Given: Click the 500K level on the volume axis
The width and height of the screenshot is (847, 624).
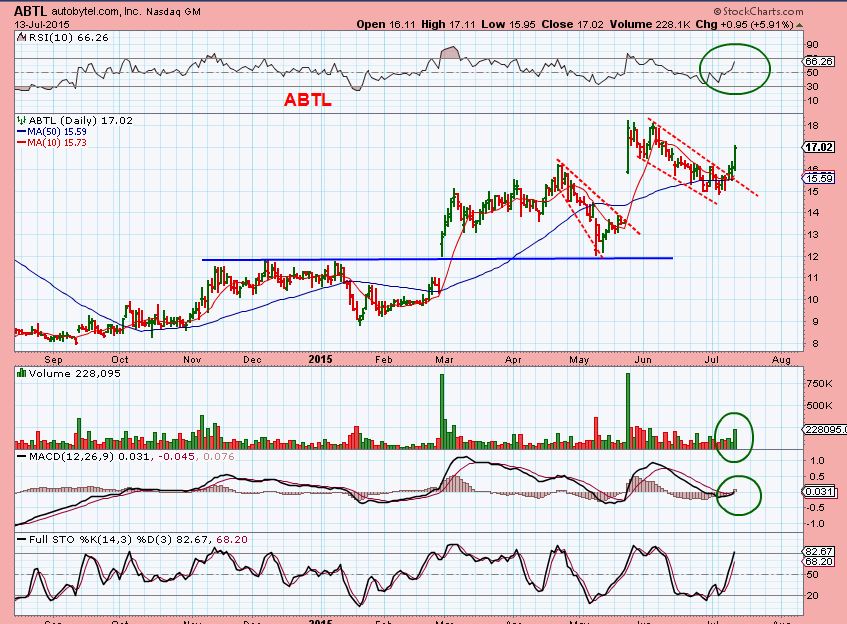Looking at the screenshot, I should tap(819, 405).
